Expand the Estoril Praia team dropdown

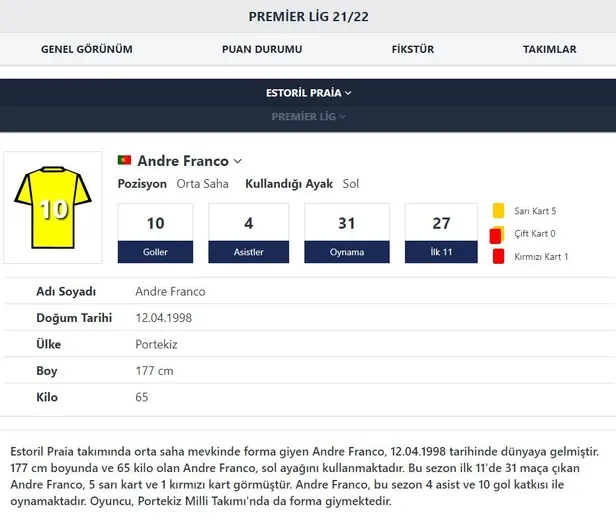[x=308, y=93]
